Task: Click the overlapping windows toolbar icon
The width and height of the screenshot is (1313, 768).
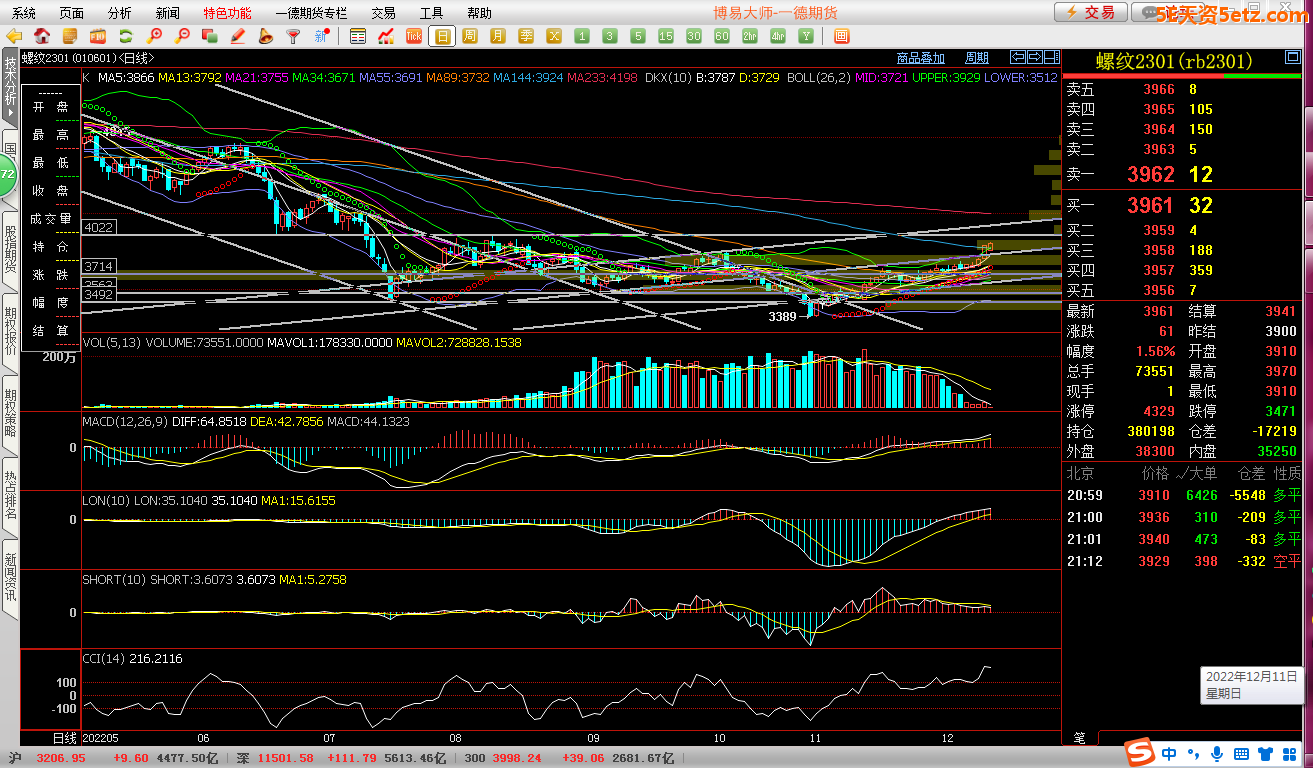Action: click(210, 36)
